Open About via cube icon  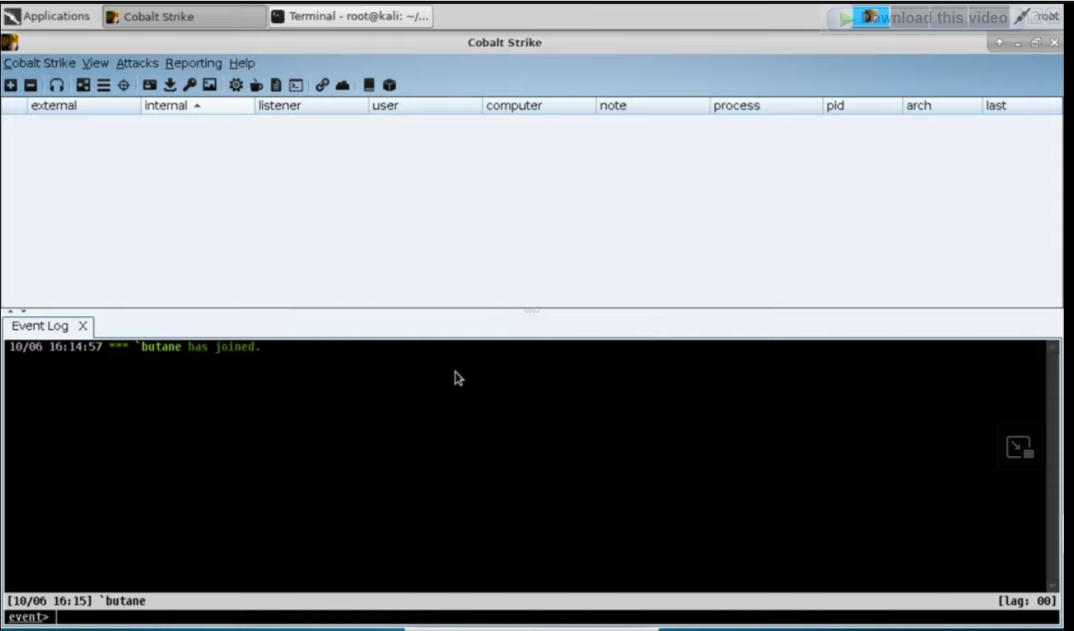point(389,86)
